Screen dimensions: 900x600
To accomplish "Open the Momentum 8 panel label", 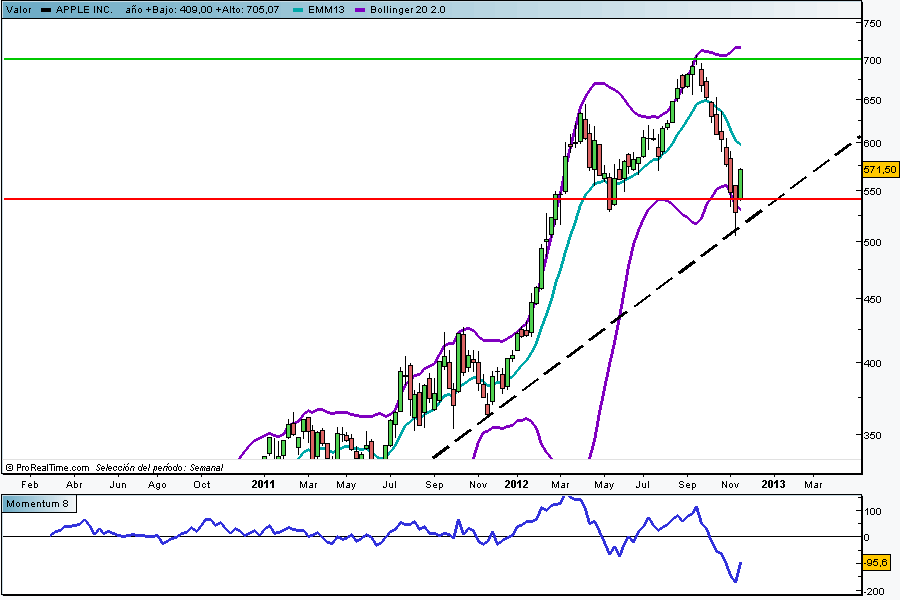I will coord(38,503).
